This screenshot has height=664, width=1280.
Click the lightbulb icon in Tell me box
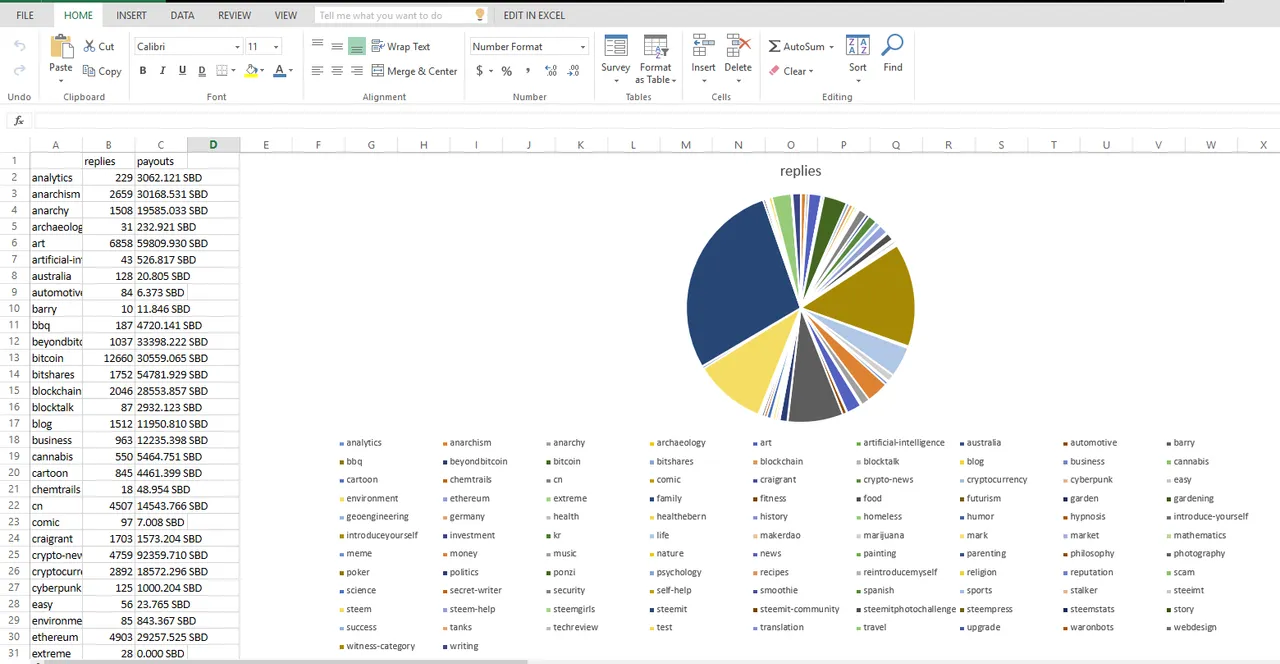(480, 15)
